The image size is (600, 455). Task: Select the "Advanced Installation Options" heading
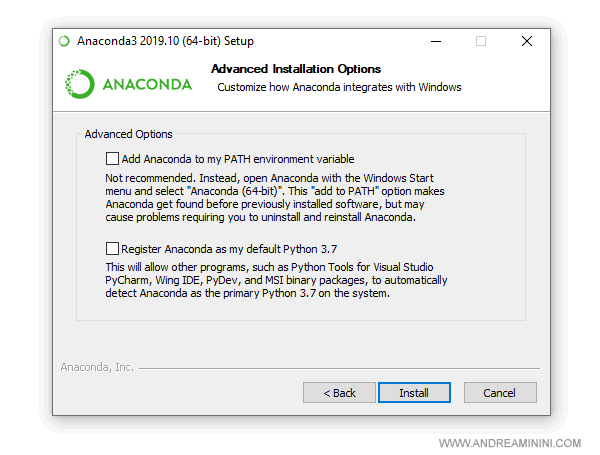point(296,69)
